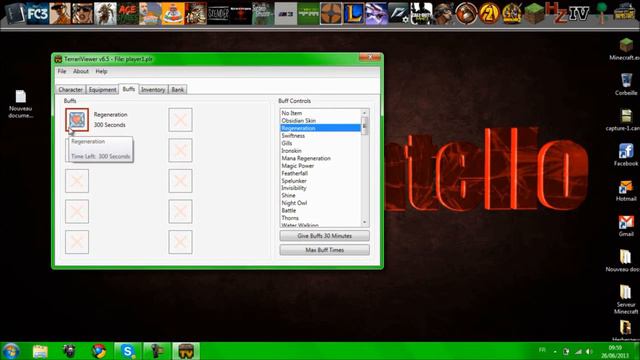Open Borderlands 2 dock icon
This screenshot has height=360, width=640.
click(489, 14)
